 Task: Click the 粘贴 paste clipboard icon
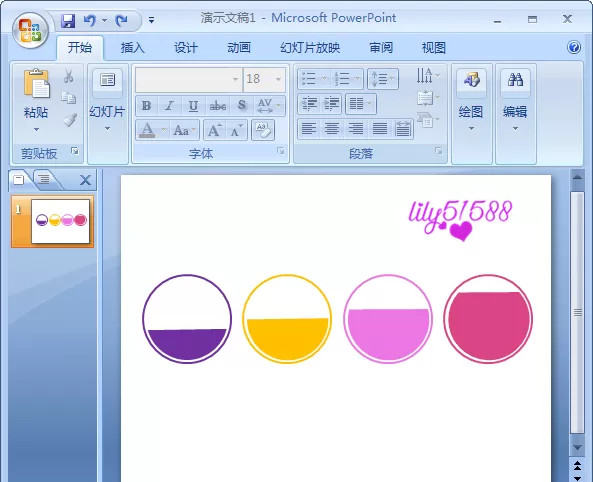tap(37, 83)
